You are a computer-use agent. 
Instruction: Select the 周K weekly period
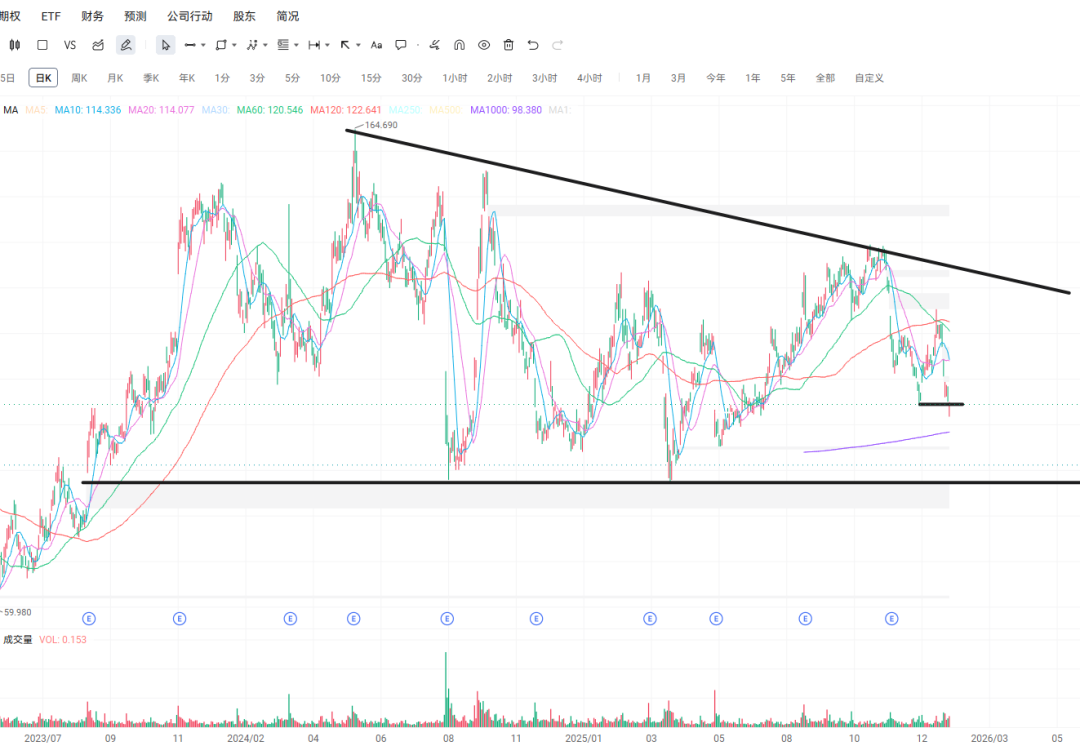coord(78,78)
